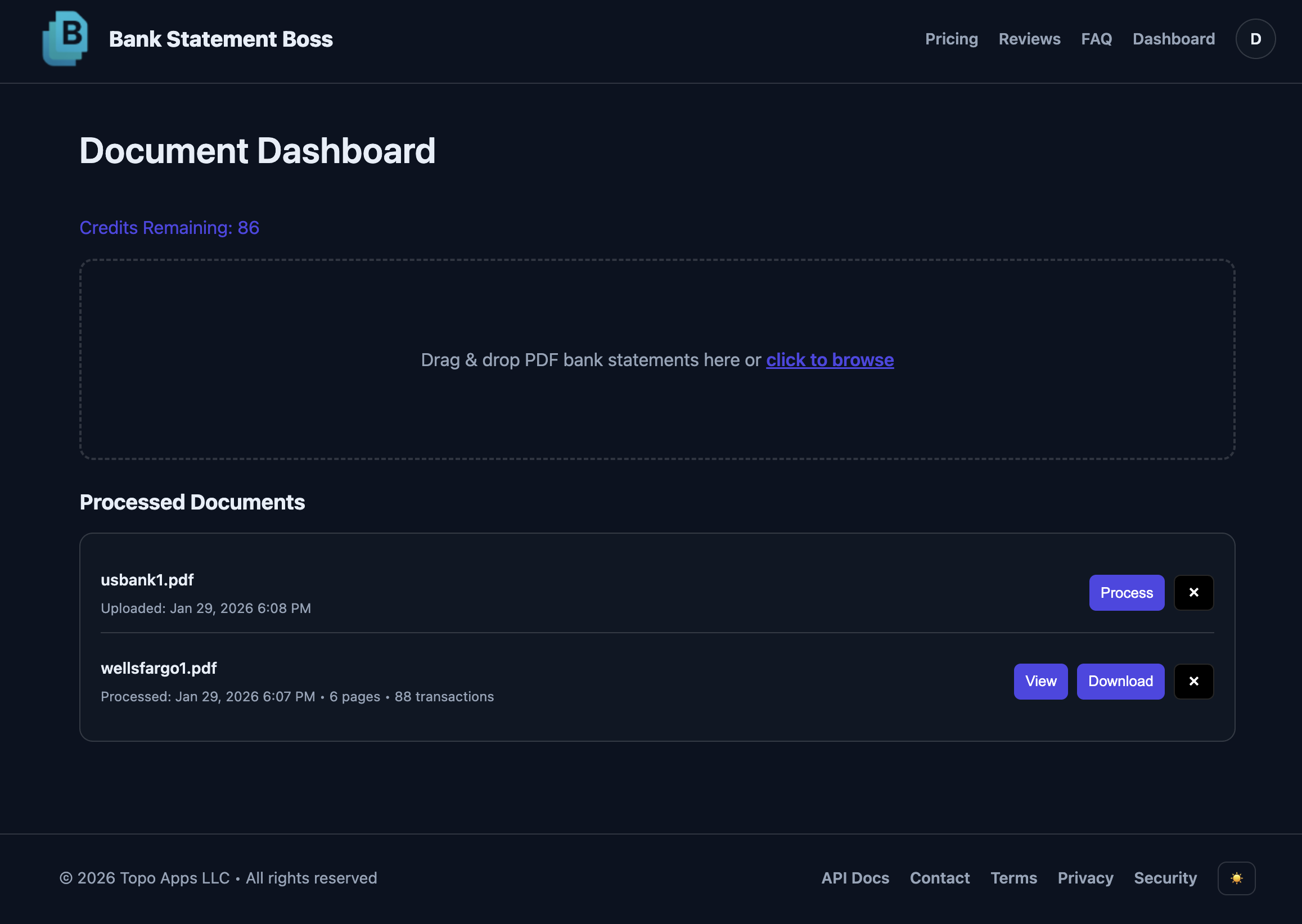The height and width of the screenshot is (924, 1302).
Task: Remove usbank1.pdf with its X icon
Action: tap(1194, 592)
